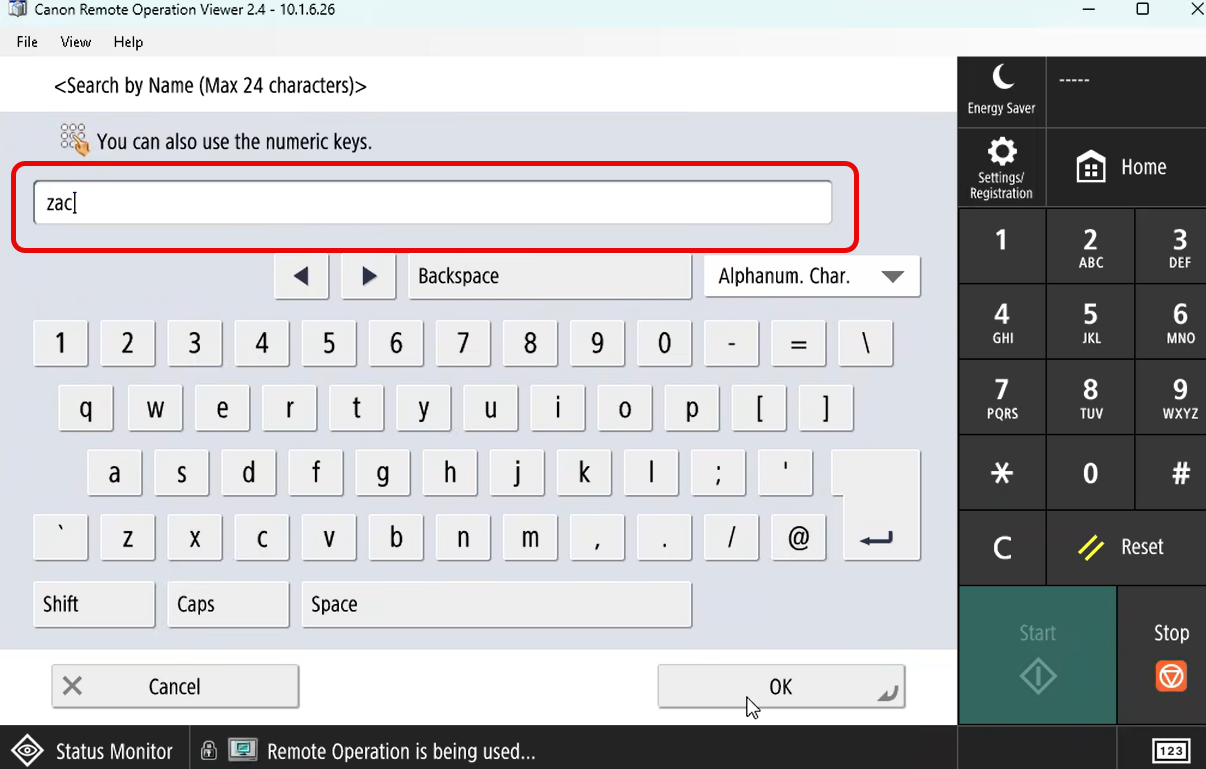
Task: Click the Reset key
Action: [x=1125, y=547]
